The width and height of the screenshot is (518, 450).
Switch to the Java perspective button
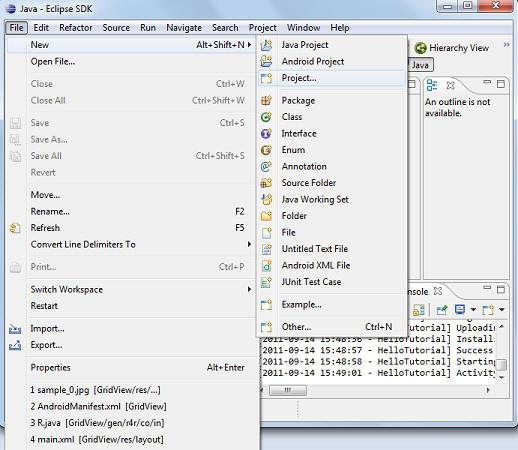click(x=420, y=65)
